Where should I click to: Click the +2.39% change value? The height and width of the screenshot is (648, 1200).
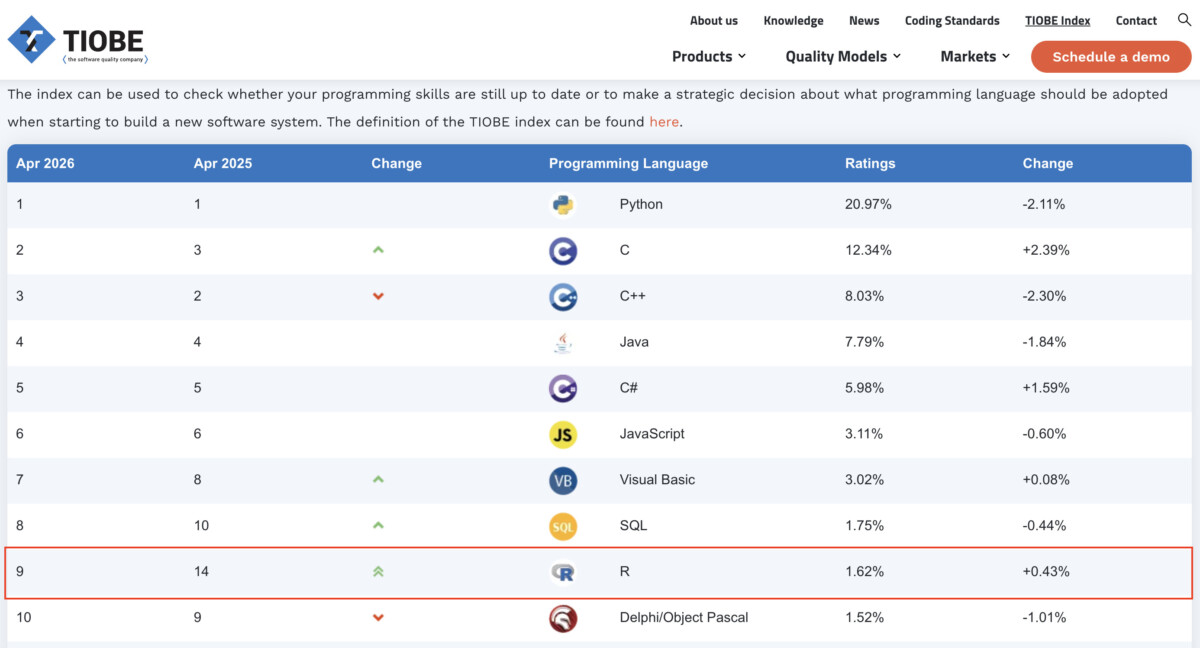[1046, 250]
